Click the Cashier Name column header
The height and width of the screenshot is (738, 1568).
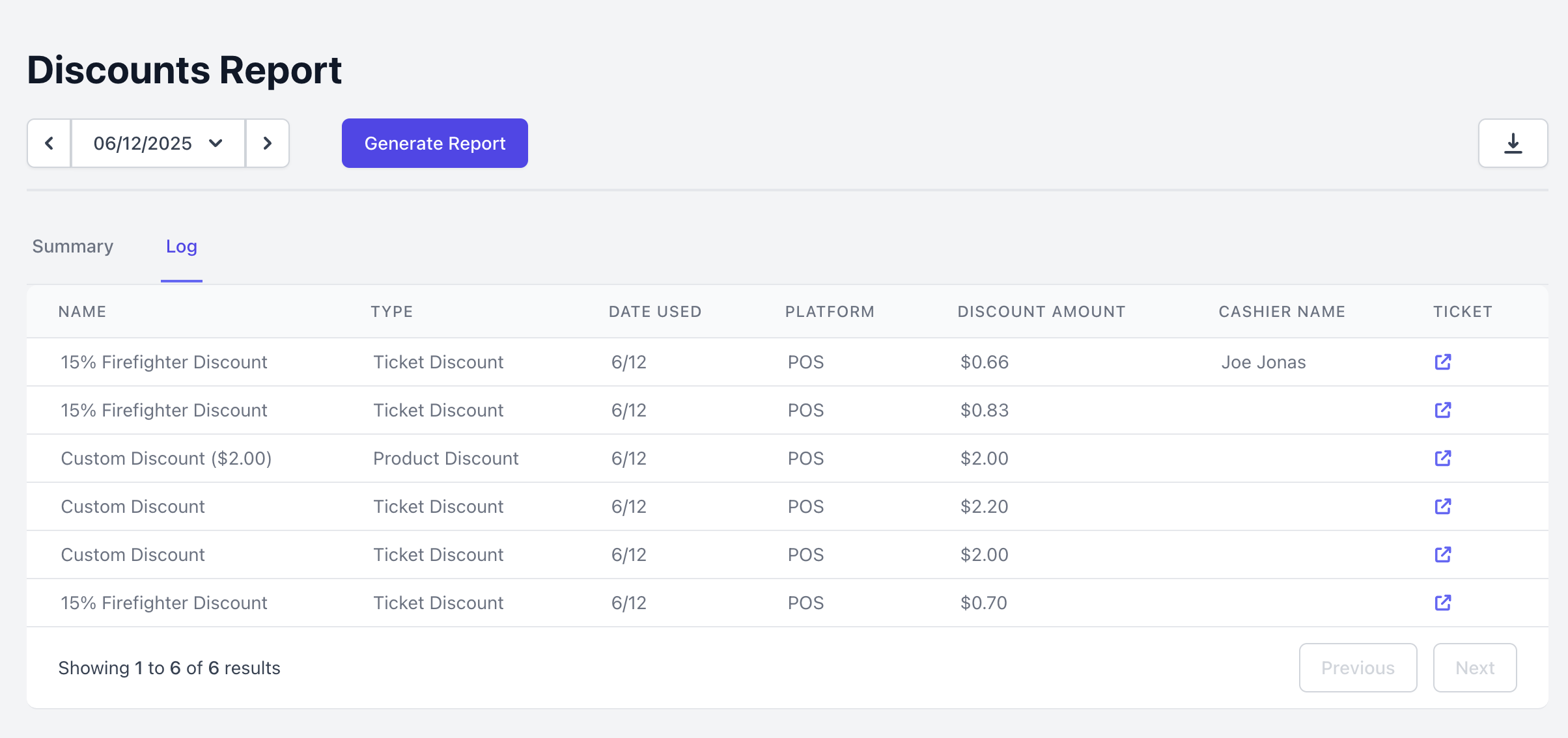pos(1281,312)
